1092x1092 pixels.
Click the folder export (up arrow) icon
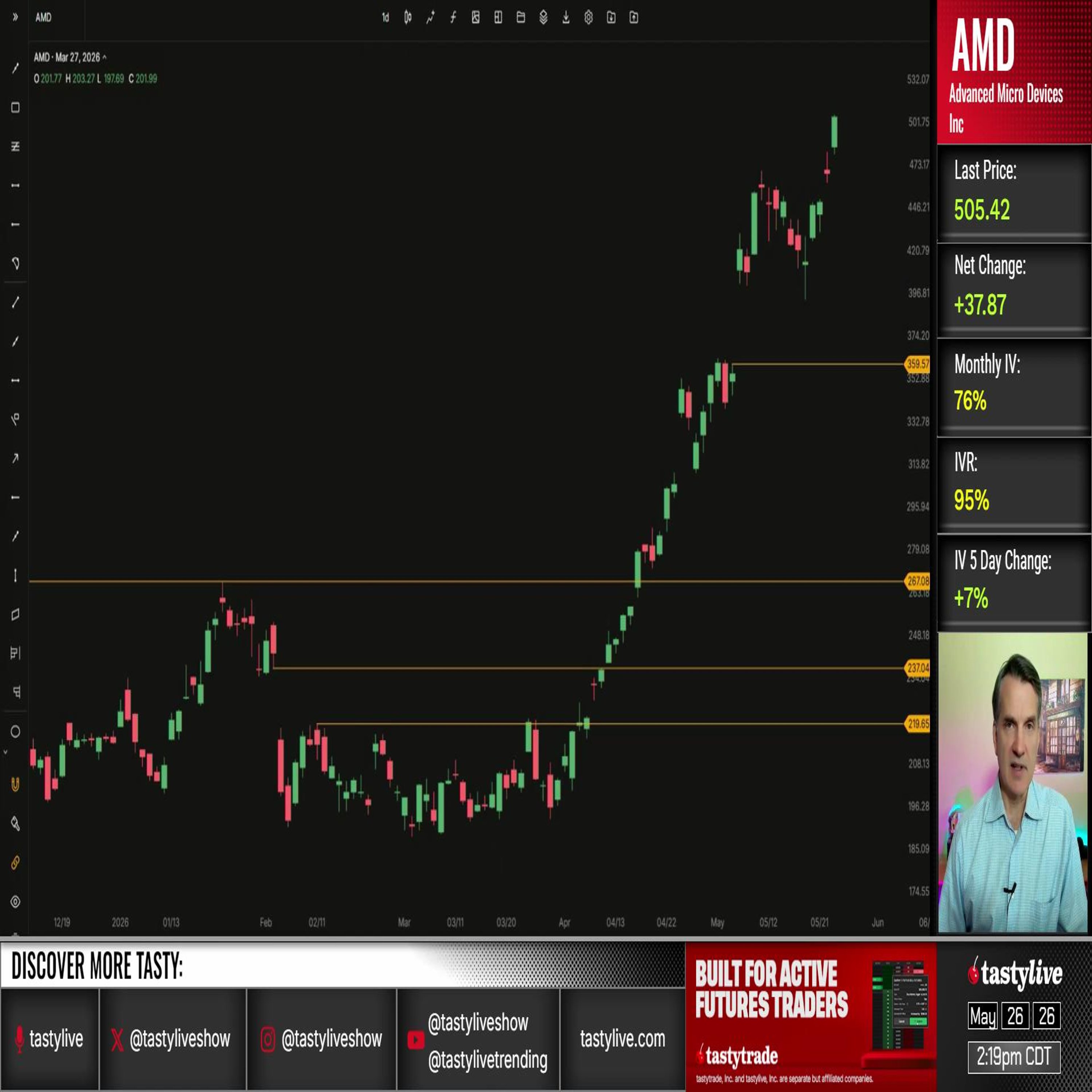[x=634, y=17]
